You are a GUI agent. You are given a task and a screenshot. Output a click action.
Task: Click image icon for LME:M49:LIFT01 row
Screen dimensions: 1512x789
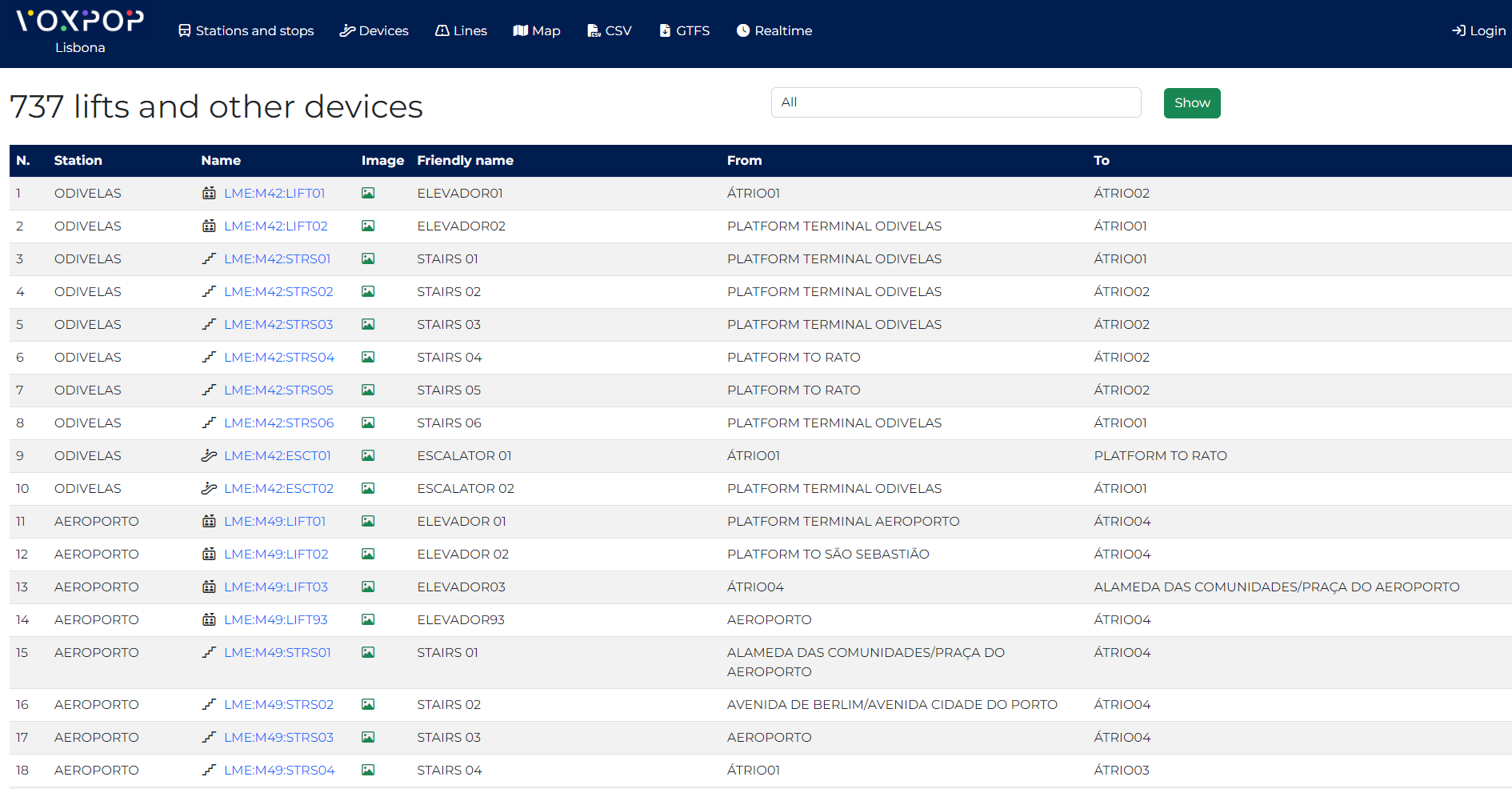pos(368,521)
